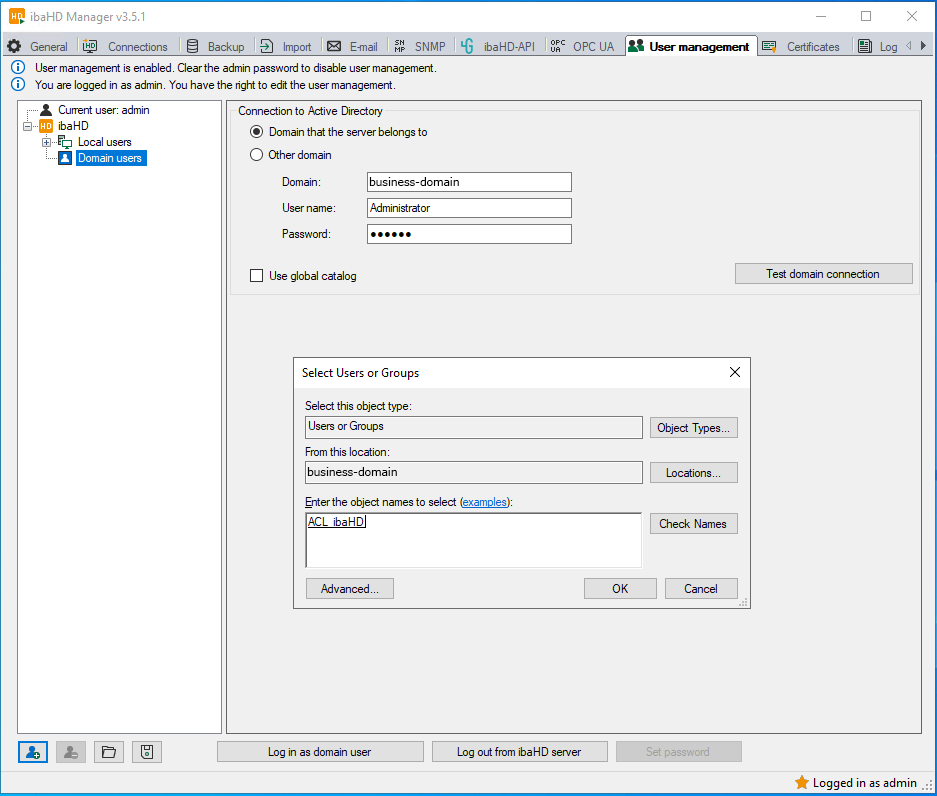
Task: Click the open folder icon button
Action: tap(109, 752)
